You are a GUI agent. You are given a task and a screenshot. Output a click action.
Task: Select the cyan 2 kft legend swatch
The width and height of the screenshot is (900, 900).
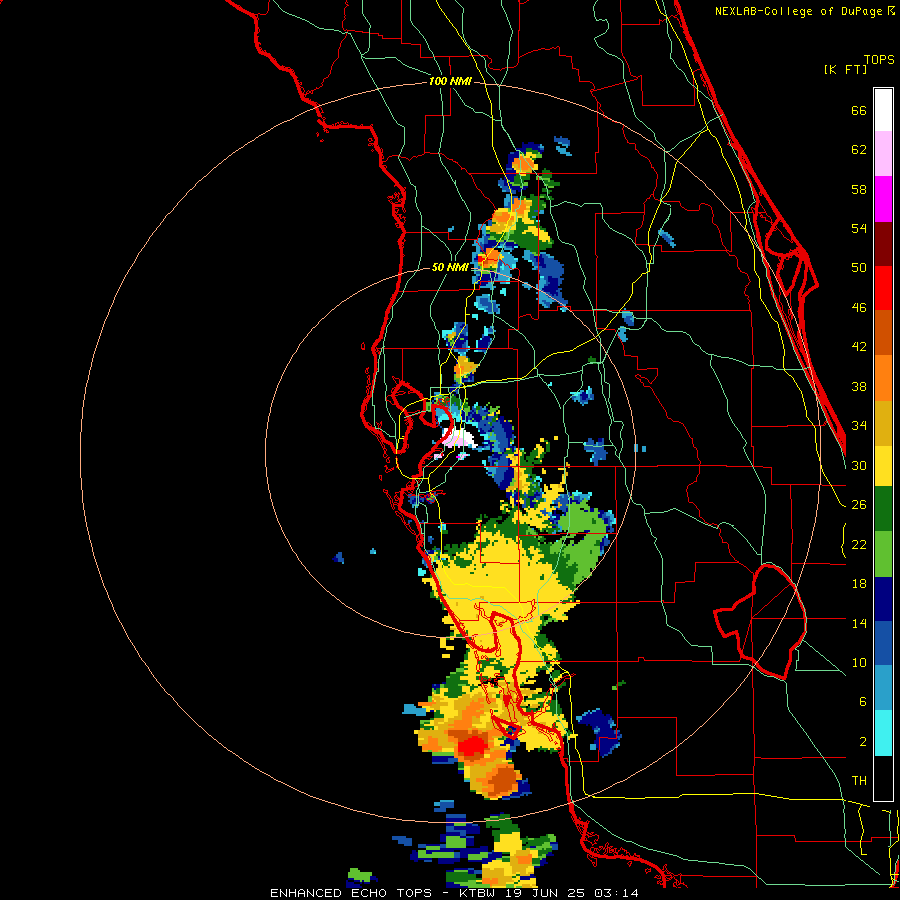[883, 734]
